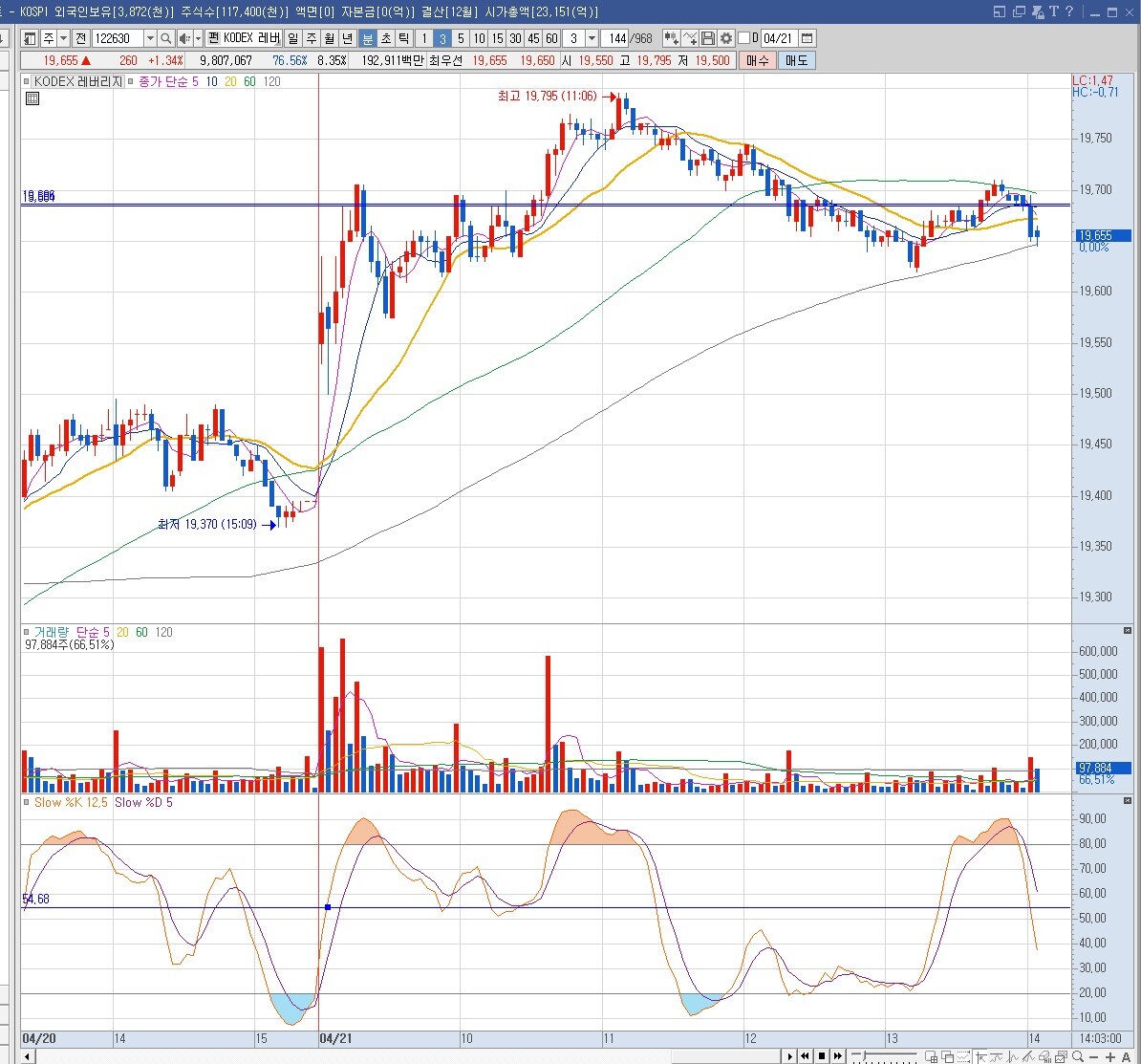The height and width of the screenshot is (1064, 1141).
Task: Click the title bar T font icon
Action: pyautogui.click(x=1053, y=11)
